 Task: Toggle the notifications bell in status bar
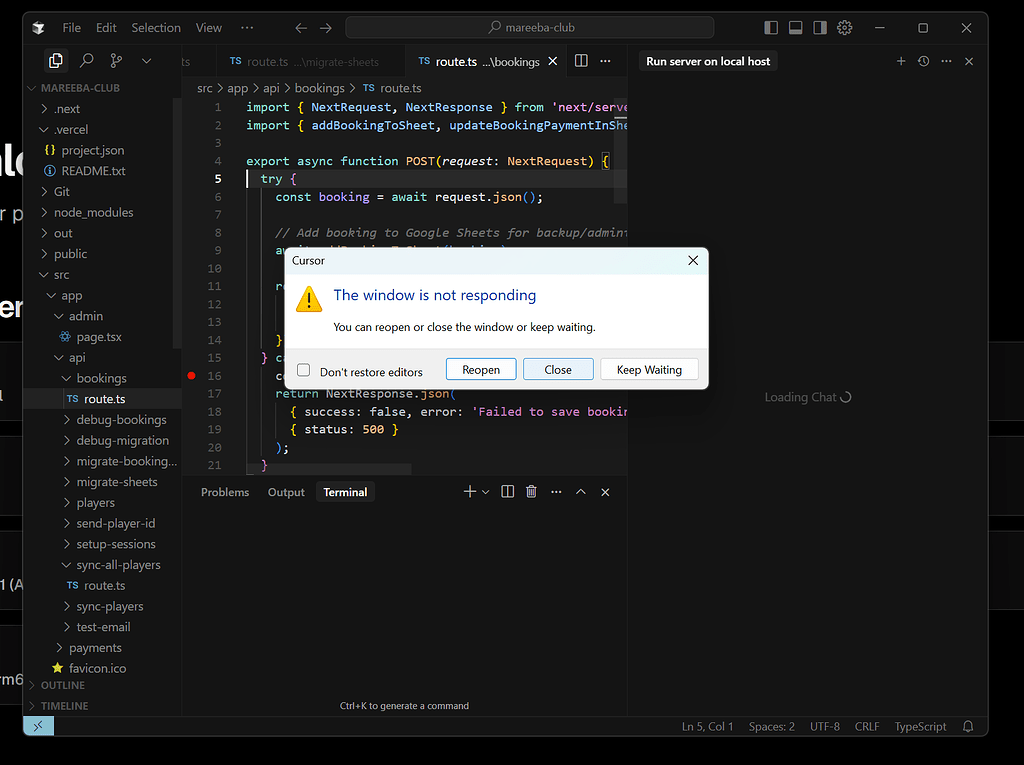tap(967, 726)
